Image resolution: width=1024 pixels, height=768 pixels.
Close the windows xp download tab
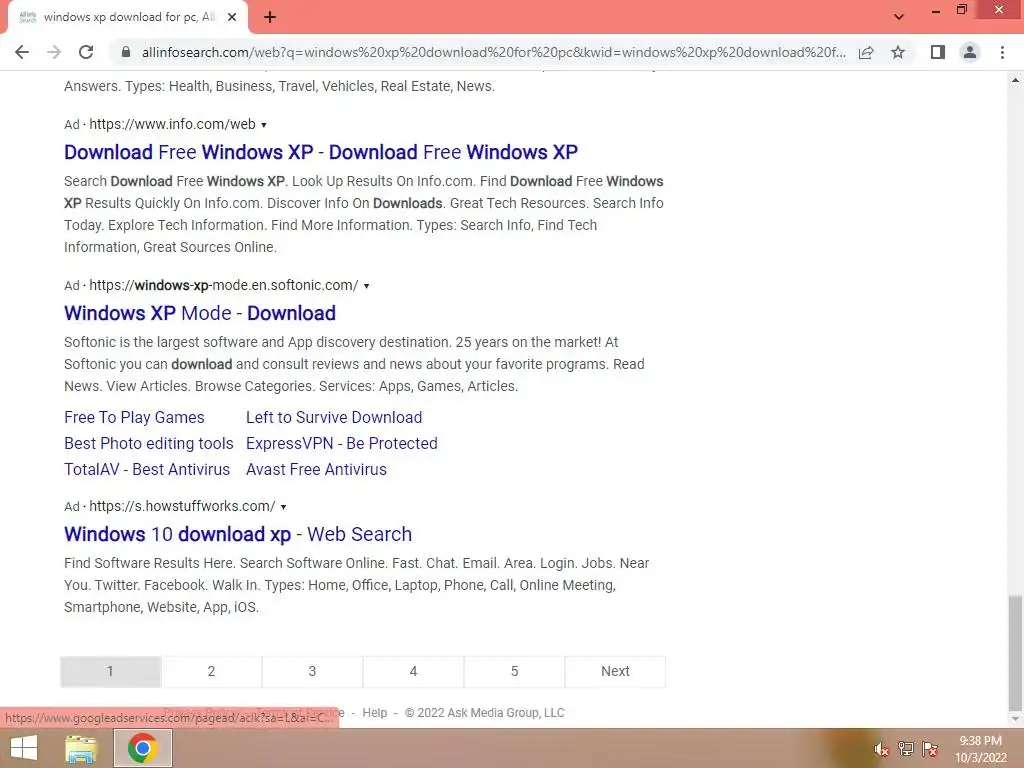click(x=232, y=18)
